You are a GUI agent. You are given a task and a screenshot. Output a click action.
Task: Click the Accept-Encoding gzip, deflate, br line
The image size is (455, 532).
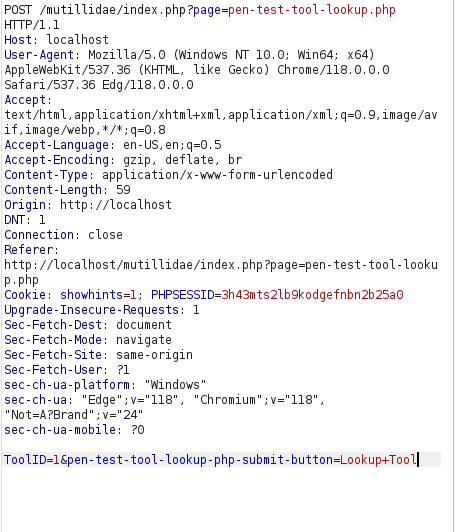(x=123, y=160)
